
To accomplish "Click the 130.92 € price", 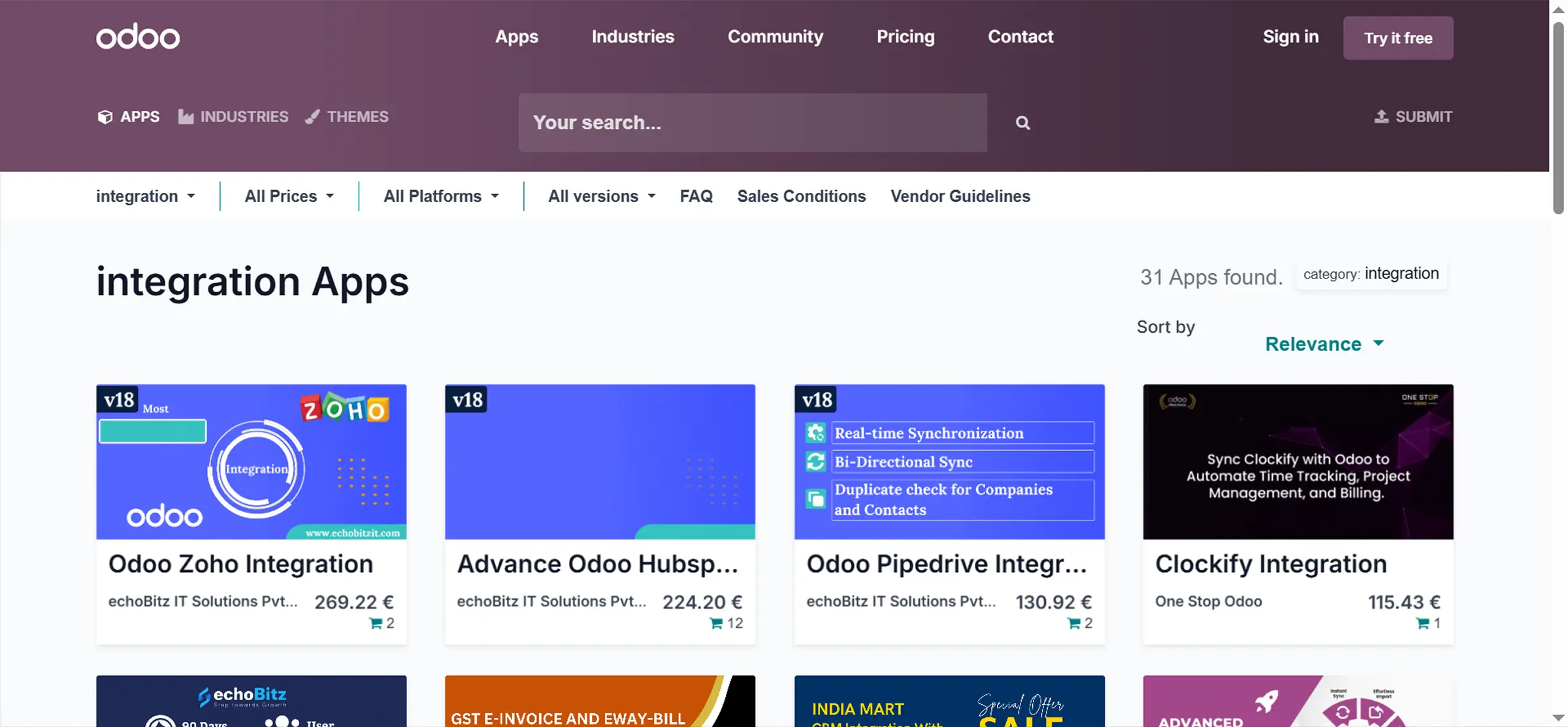I will tap(1053, 602).
